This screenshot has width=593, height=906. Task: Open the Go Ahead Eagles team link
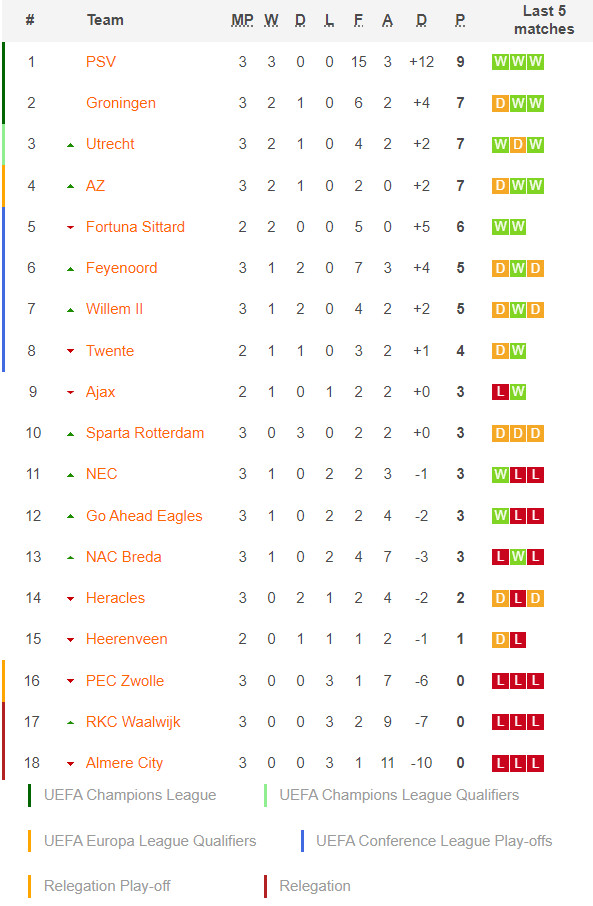(144, 516)
